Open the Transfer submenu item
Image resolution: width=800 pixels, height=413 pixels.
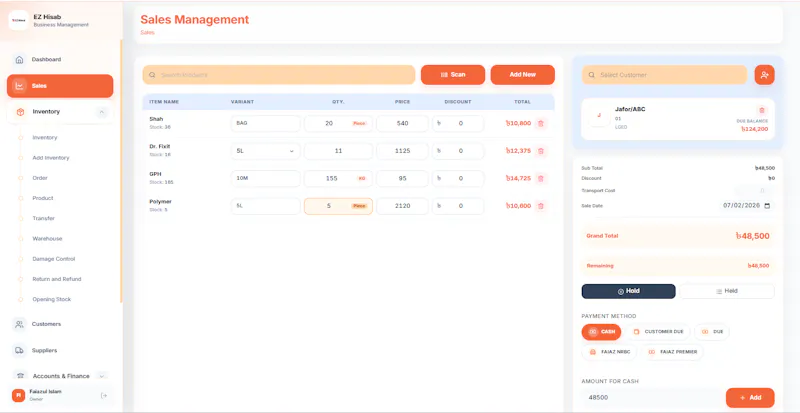43,218
